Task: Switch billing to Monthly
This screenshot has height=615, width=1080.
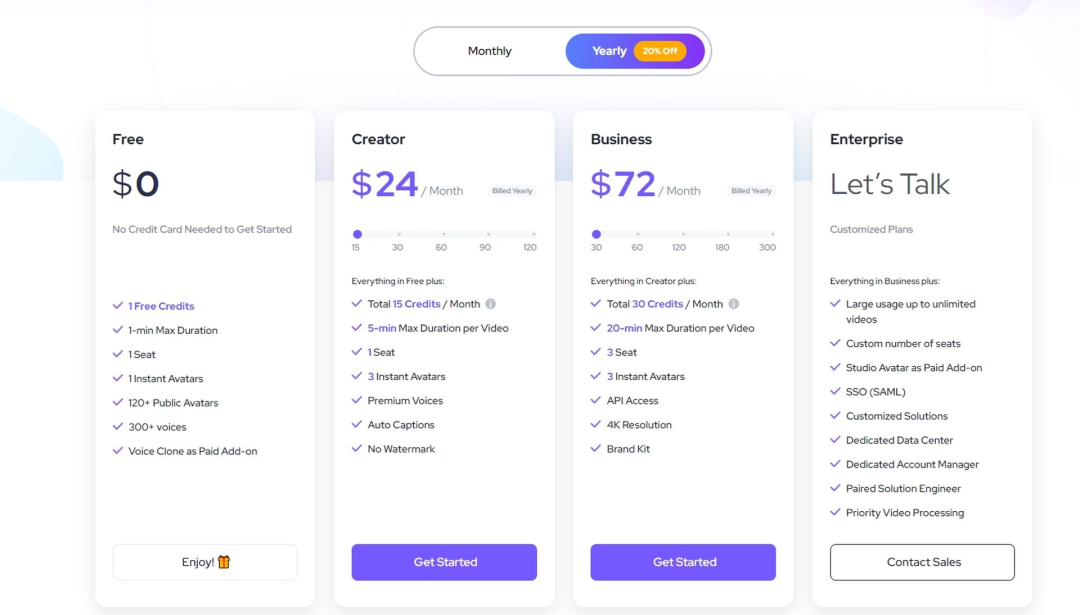Action: [x=490, y=51]
